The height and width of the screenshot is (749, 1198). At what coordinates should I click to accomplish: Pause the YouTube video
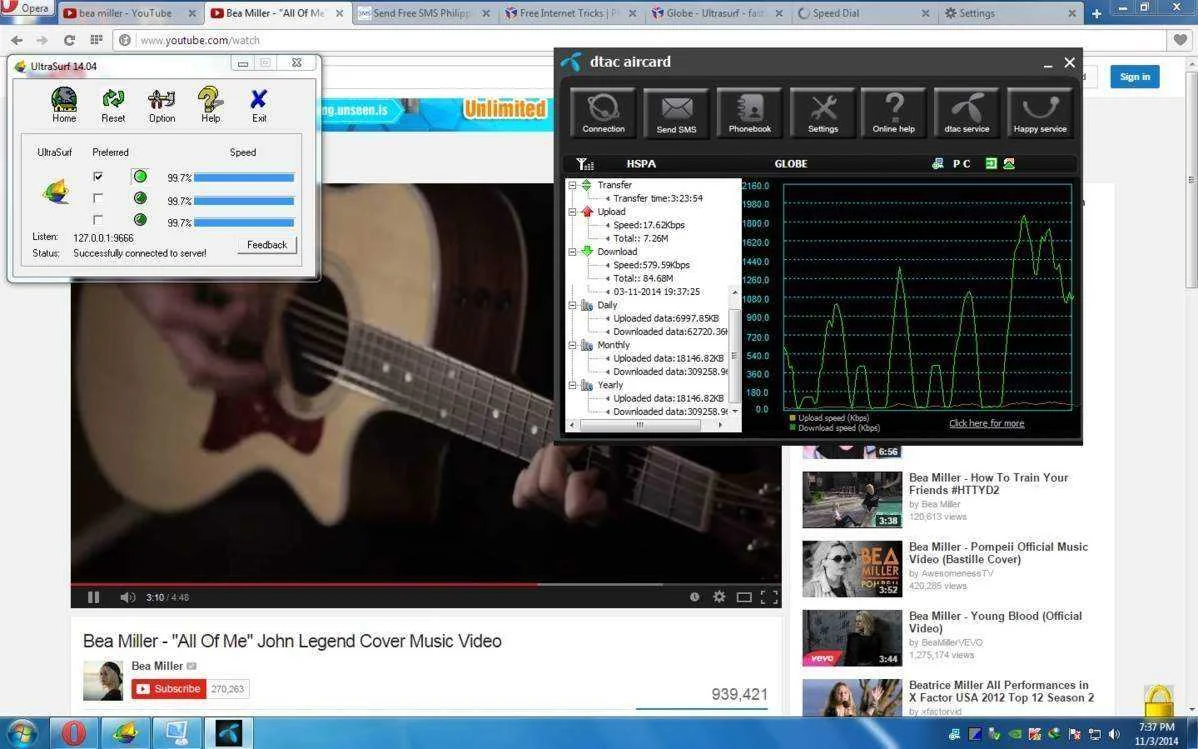pos(93,597)
